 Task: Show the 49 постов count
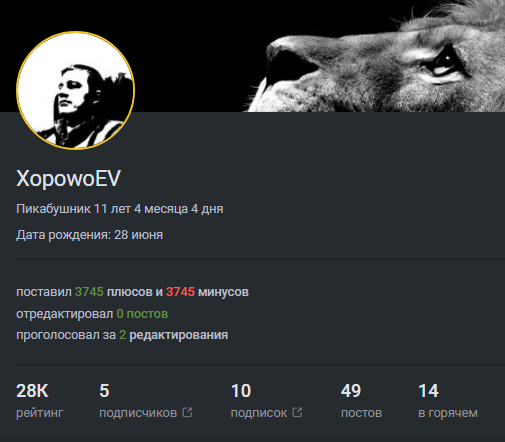(361, 401)
